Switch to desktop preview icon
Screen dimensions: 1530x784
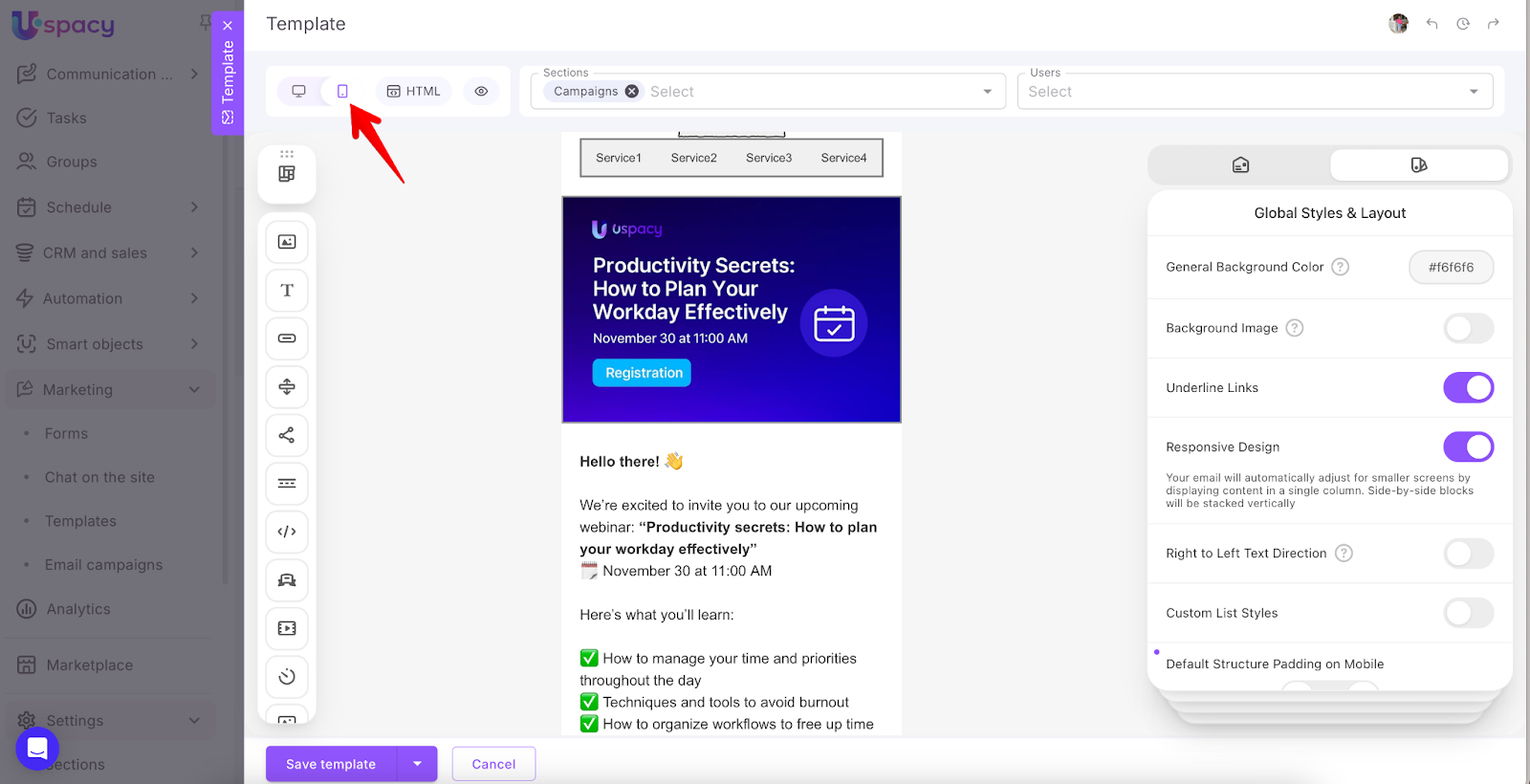(x=299, y=91)
